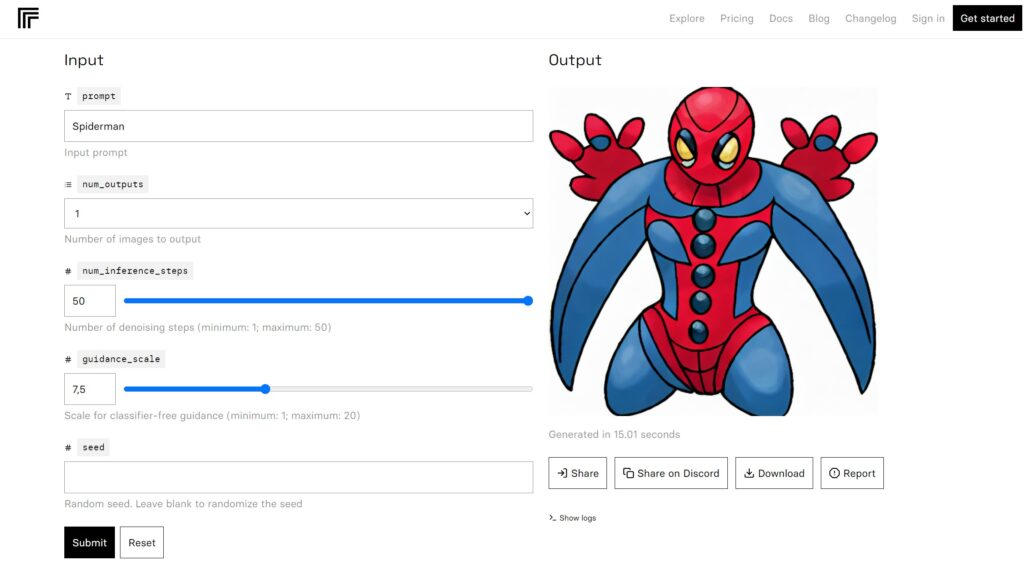Adjust the num_inference_steps slider handle
The width and height of the screenshot is (1024, 575).
(528, 301)
